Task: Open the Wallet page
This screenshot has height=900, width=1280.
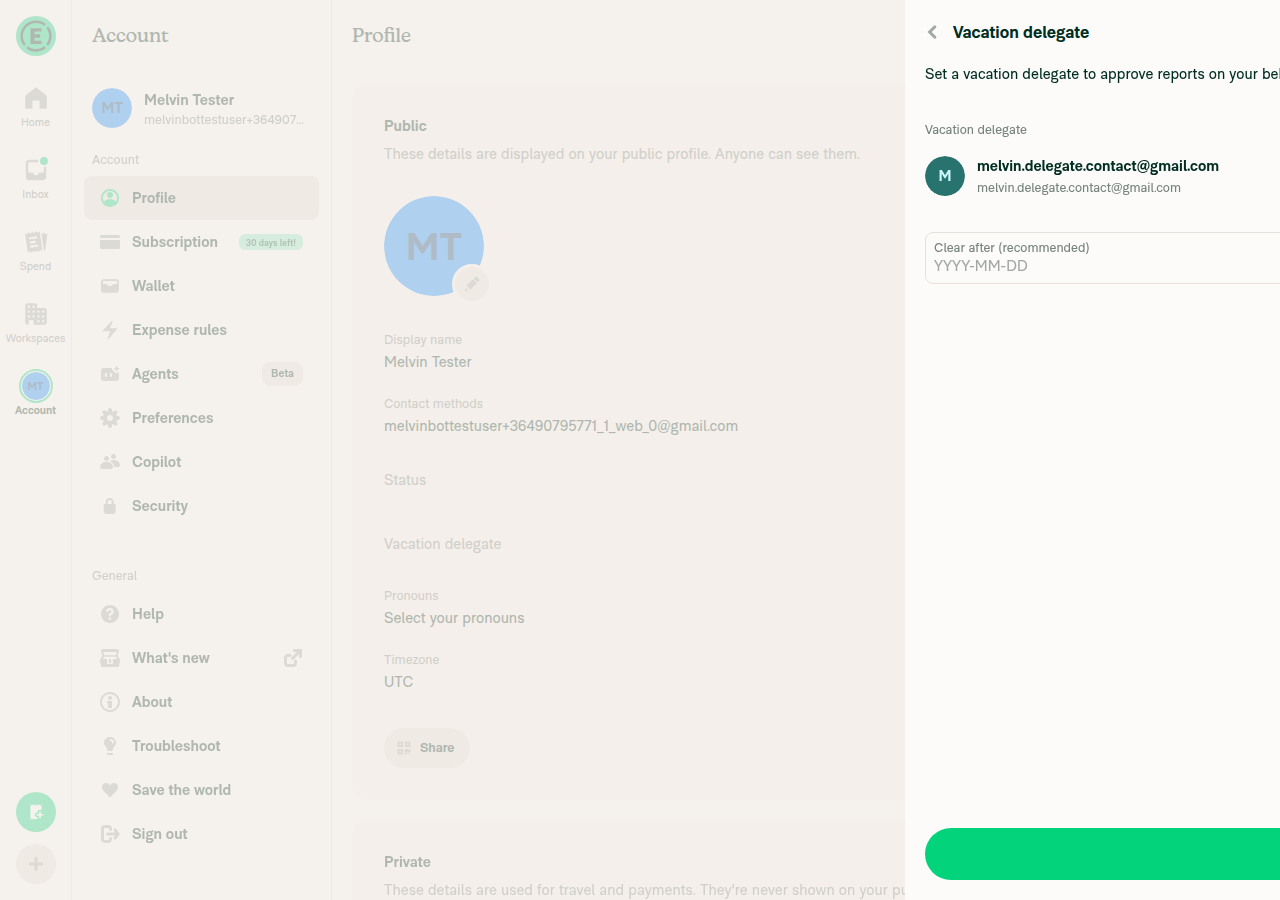Action: (201, 286)
